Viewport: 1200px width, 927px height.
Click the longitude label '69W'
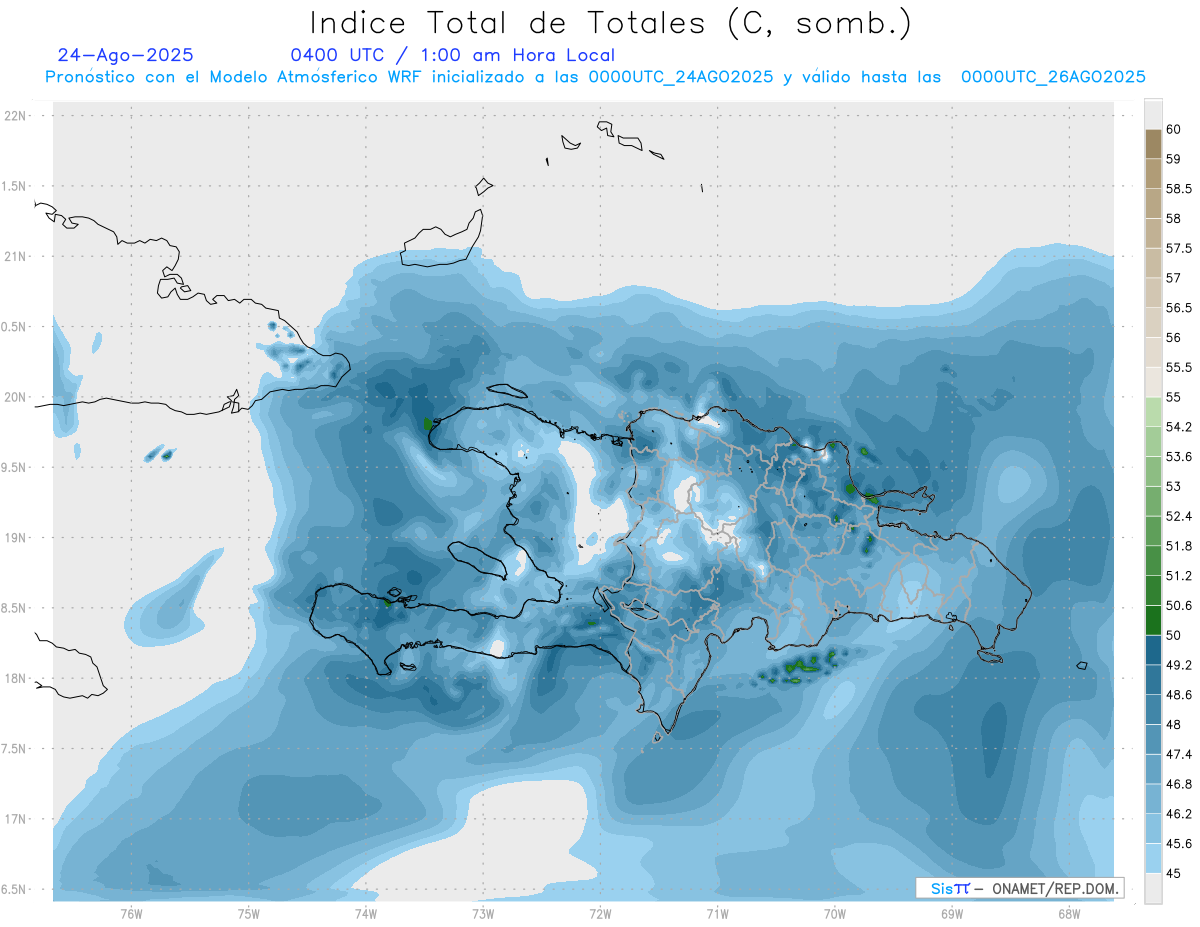pos(951,914)
